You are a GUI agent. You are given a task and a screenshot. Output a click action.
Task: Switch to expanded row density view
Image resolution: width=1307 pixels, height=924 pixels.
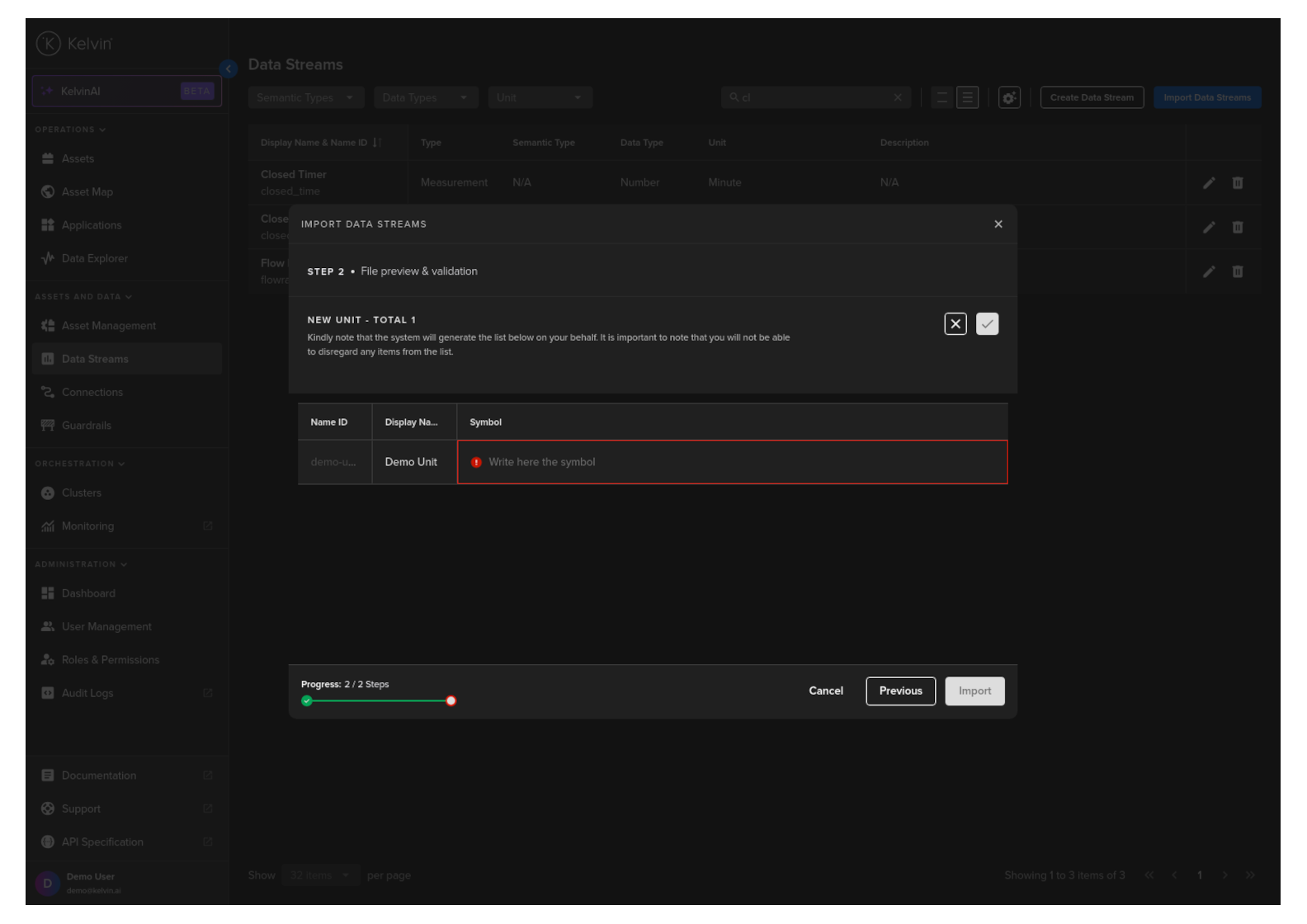point(967,98)
